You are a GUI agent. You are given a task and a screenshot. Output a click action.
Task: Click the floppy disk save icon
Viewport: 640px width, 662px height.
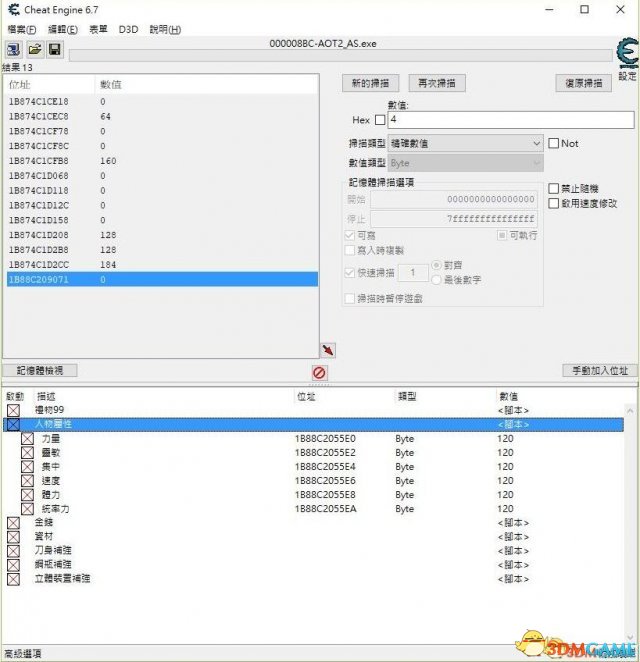pos(54,50)
